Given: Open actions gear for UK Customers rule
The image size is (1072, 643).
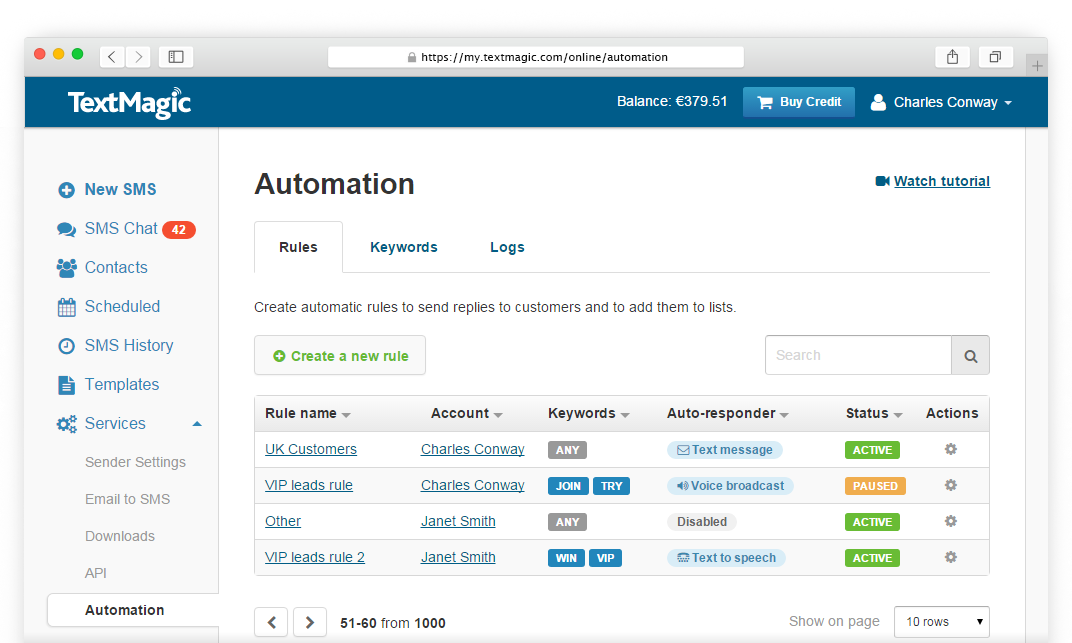Looking at the screenshot, I should [950, 449].
